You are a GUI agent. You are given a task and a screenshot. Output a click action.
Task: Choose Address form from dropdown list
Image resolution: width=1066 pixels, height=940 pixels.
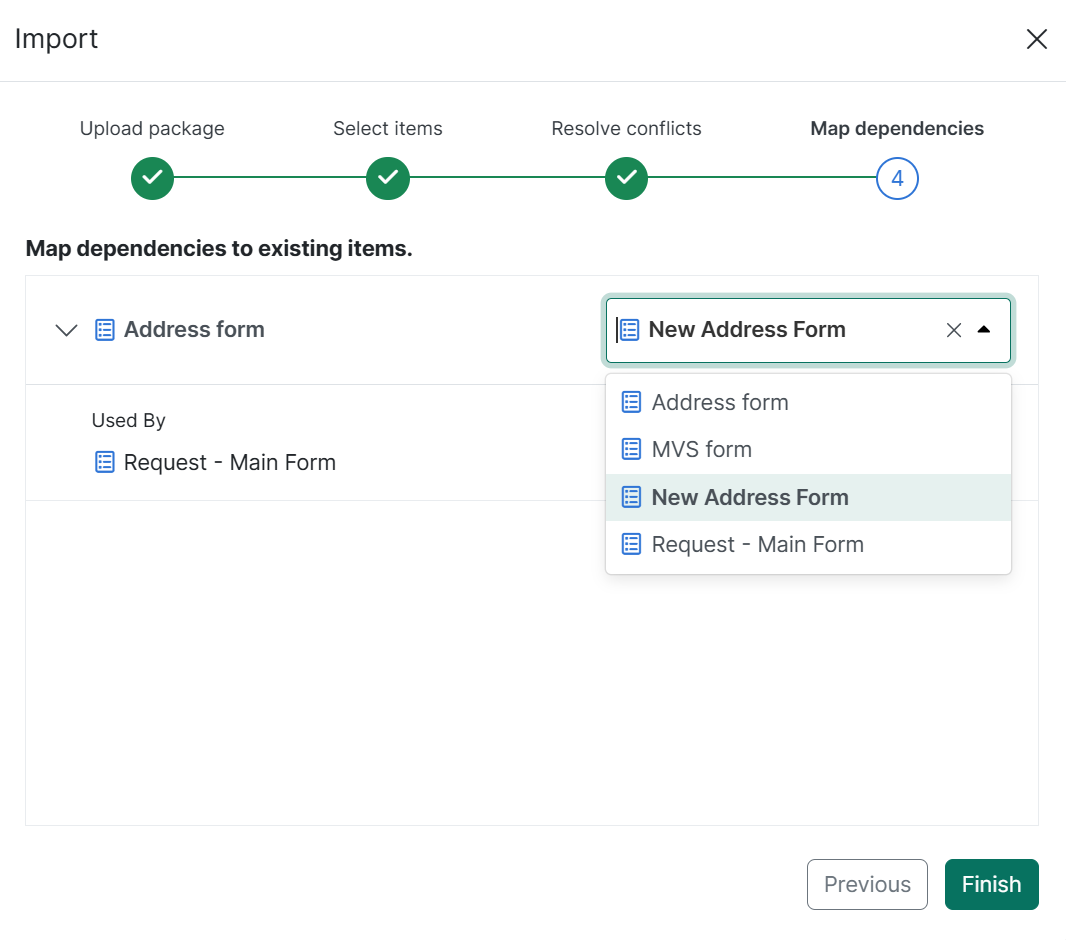[x=720, y=402]
